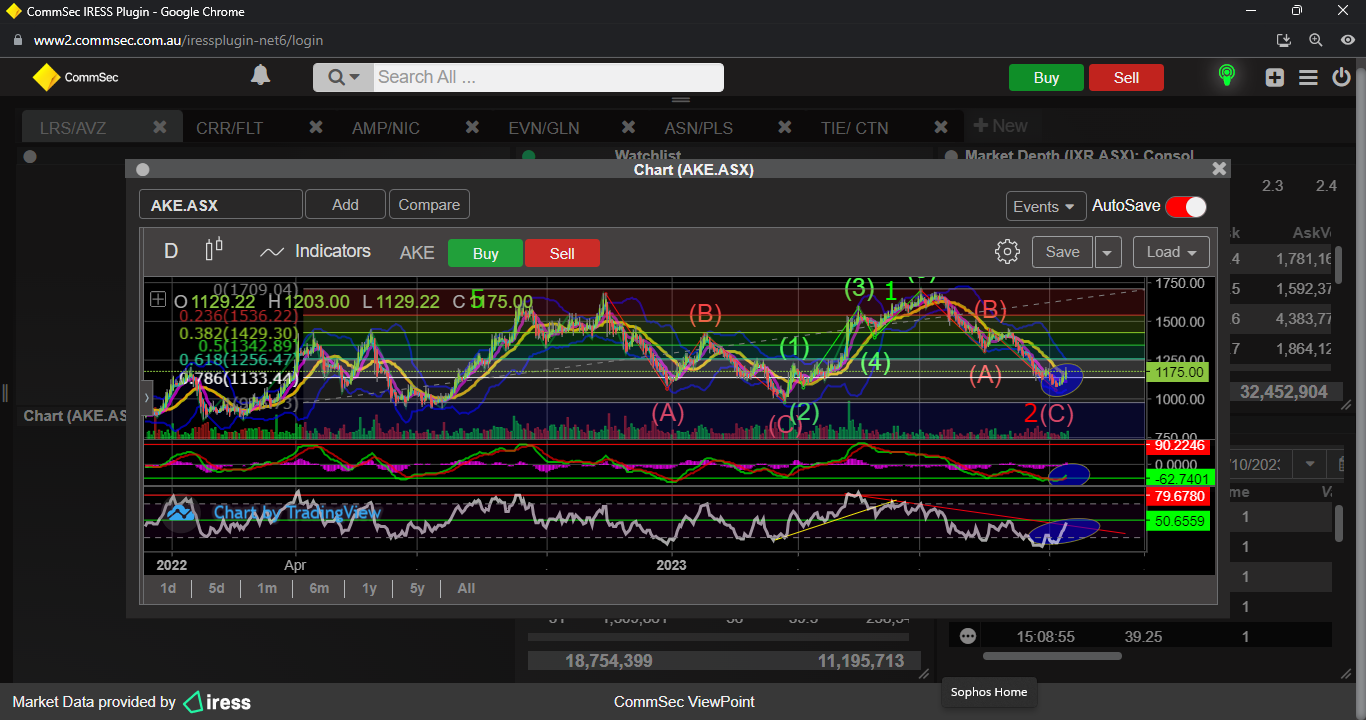The width and height of the screenshot is (1366, 720).
Task: Switch to the ASN/PLS tab
Action: pyautogui.click(x=699, y=128)
